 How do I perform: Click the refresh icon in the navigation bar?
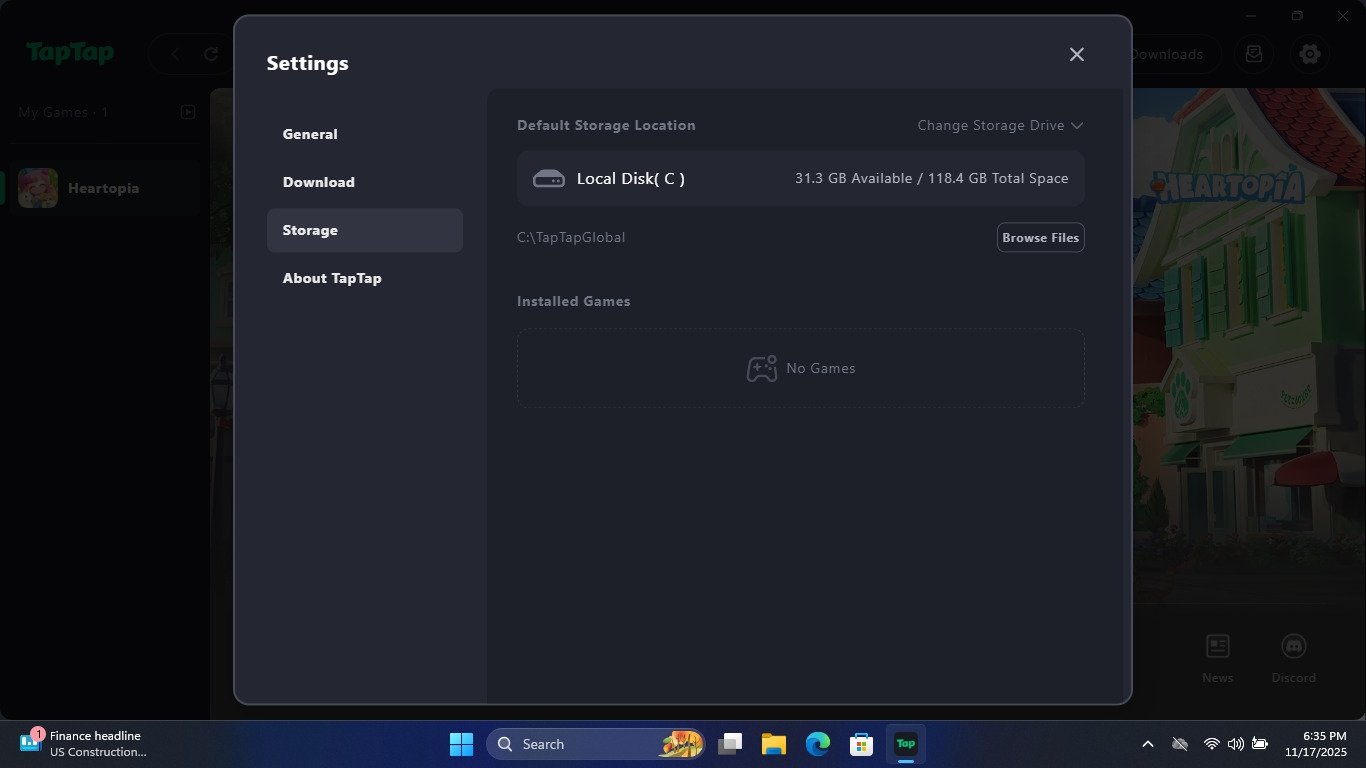[x=209, y=54]
